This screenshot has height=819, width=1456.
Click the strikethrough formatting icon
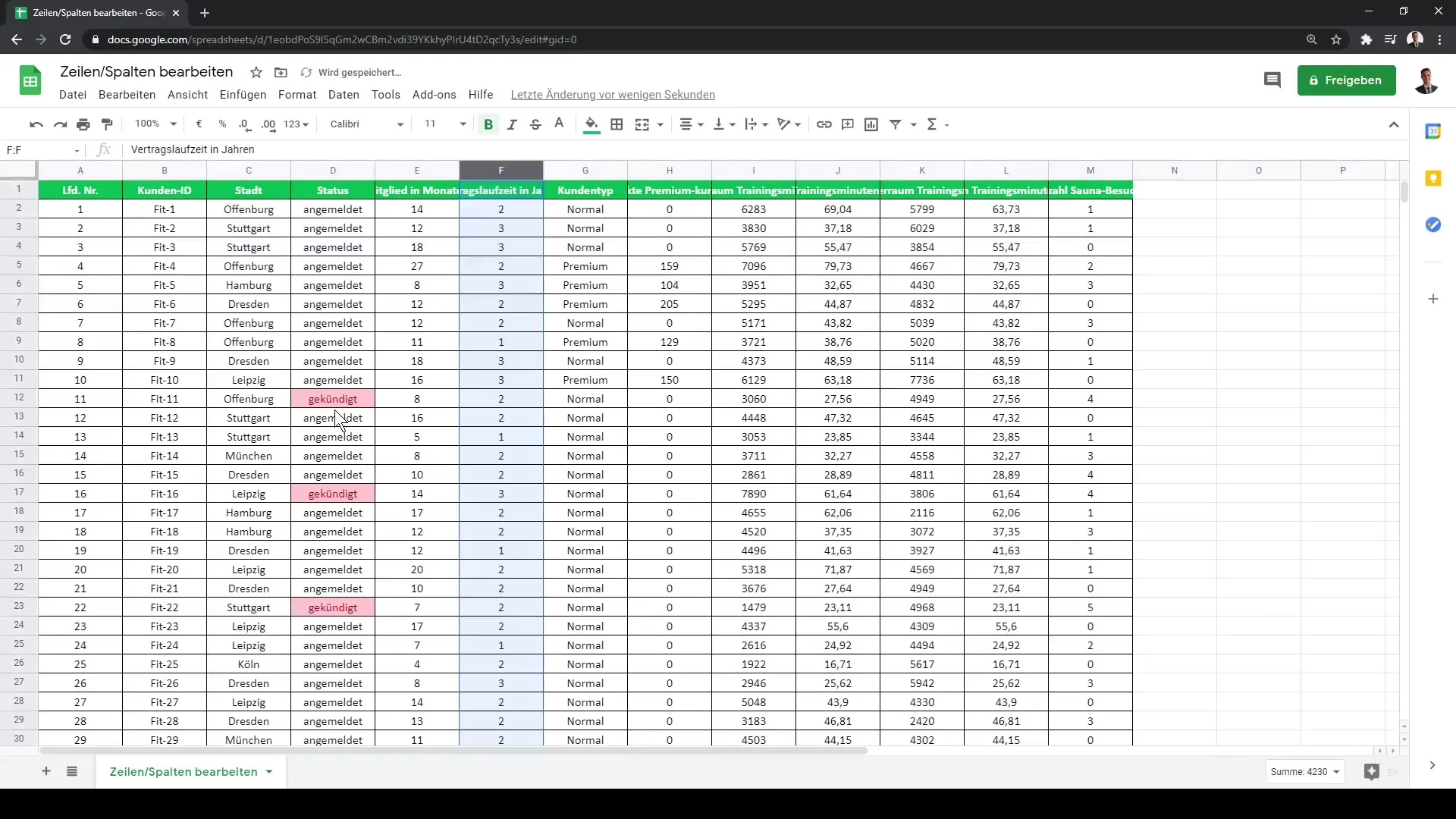coord(535,124)
